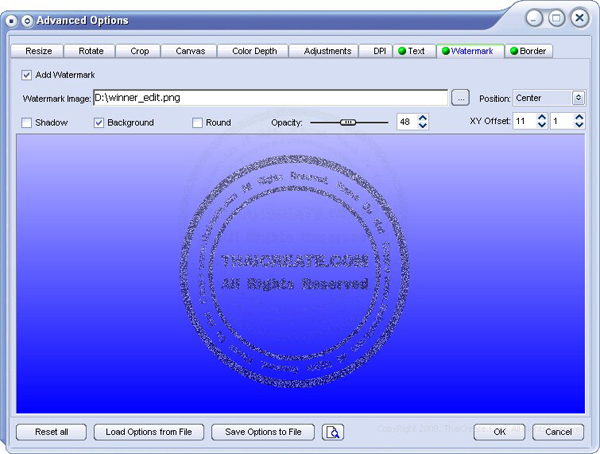600x454 pixels.
Task: Click the preview magnifier icon button
Action: click(333, 432)
